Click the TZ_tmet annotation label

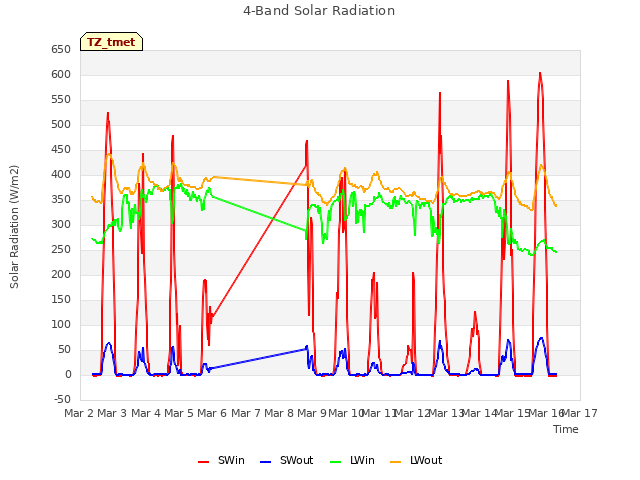coord(111,42)
